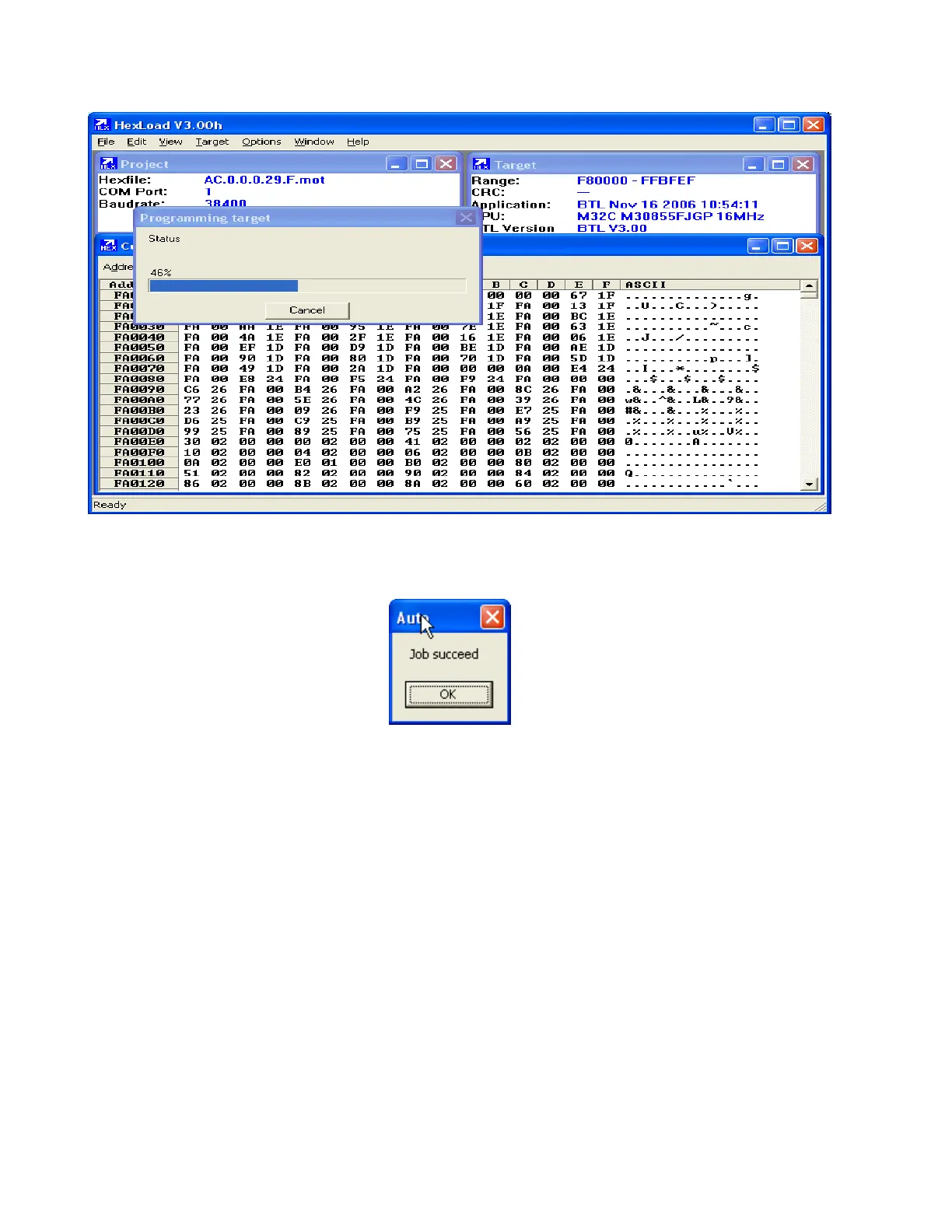Open the View menu
This screenshot has height=1232, width=952.
coord(170,142)
